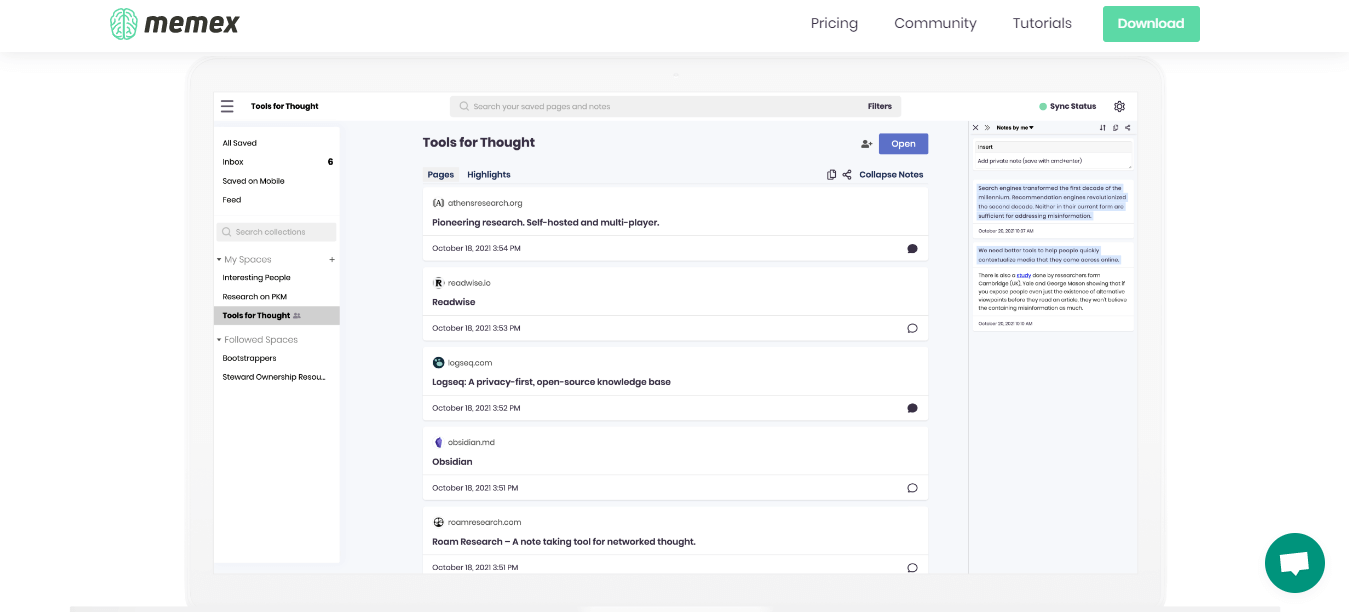Open notes for the athensresearch.org page
Viewport: 1349px width, 612px height.
[912, 248]
